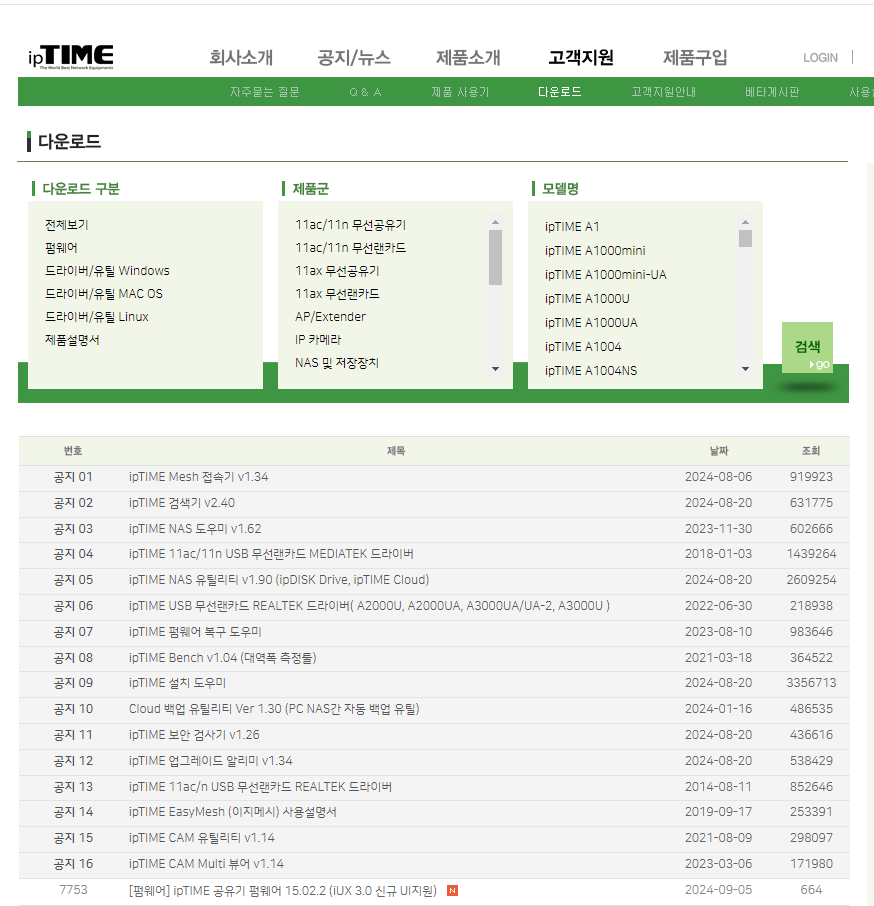The height and width of the screenshot is (906, 874).
Task: Choose 11ax 무선공유기 product group
Action: click(337, 271)
